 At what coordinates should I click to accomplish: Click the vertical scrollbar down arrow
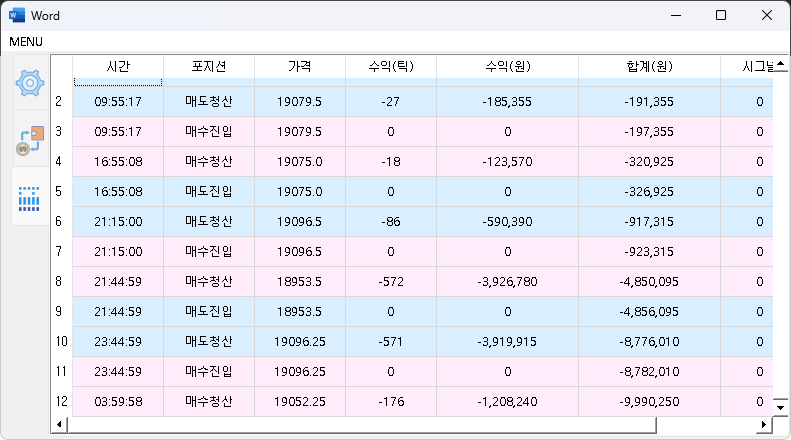click(780, 407)
